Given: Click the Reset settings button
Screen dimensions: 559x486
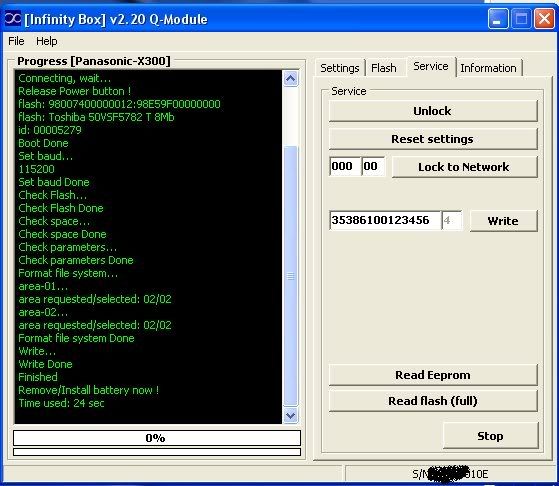Looking at the screenshot, I should pos(433,139).
